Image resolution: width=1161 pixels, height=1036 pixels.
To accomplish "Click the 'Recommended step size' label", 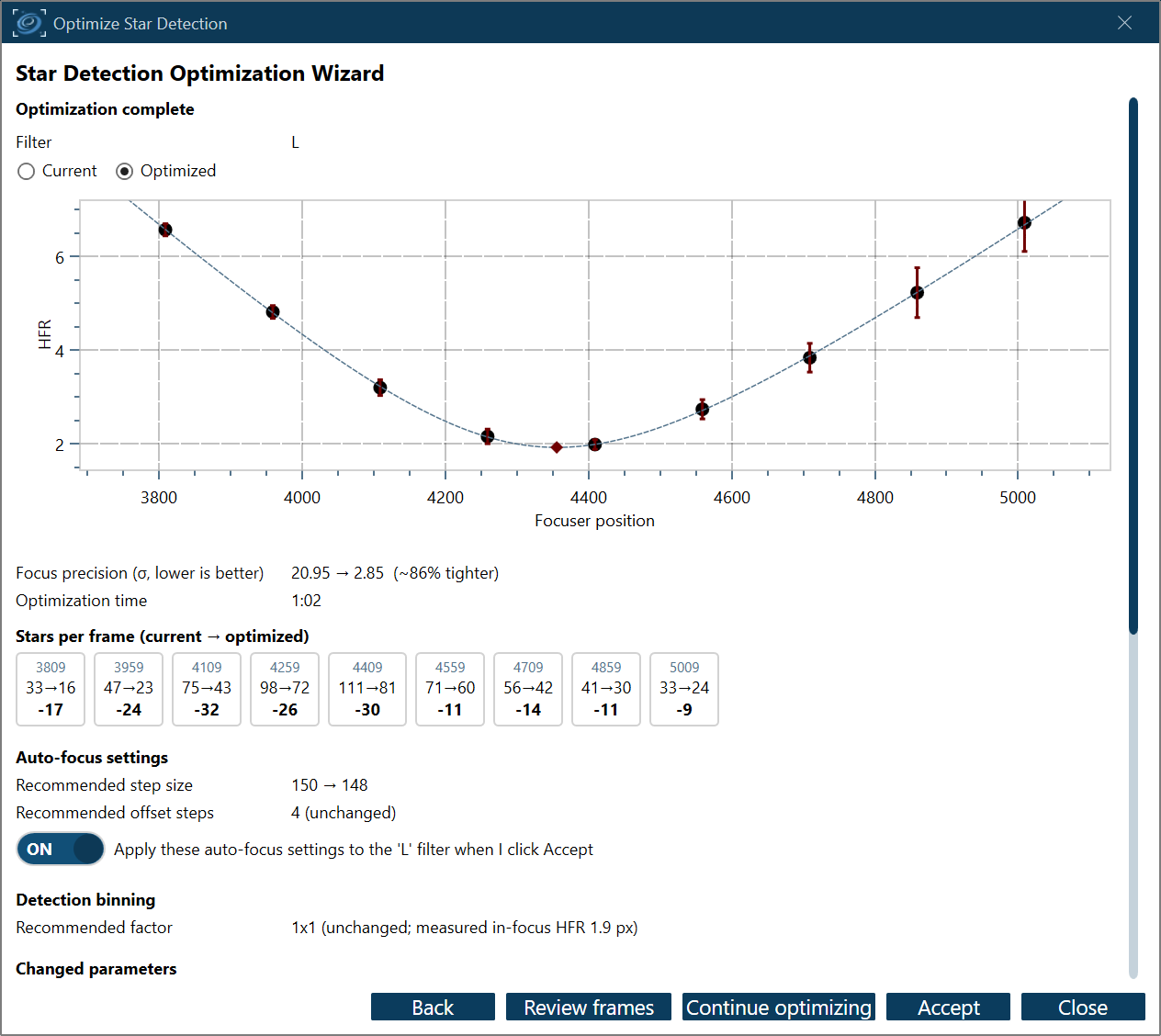I will (x=105, y=785).
